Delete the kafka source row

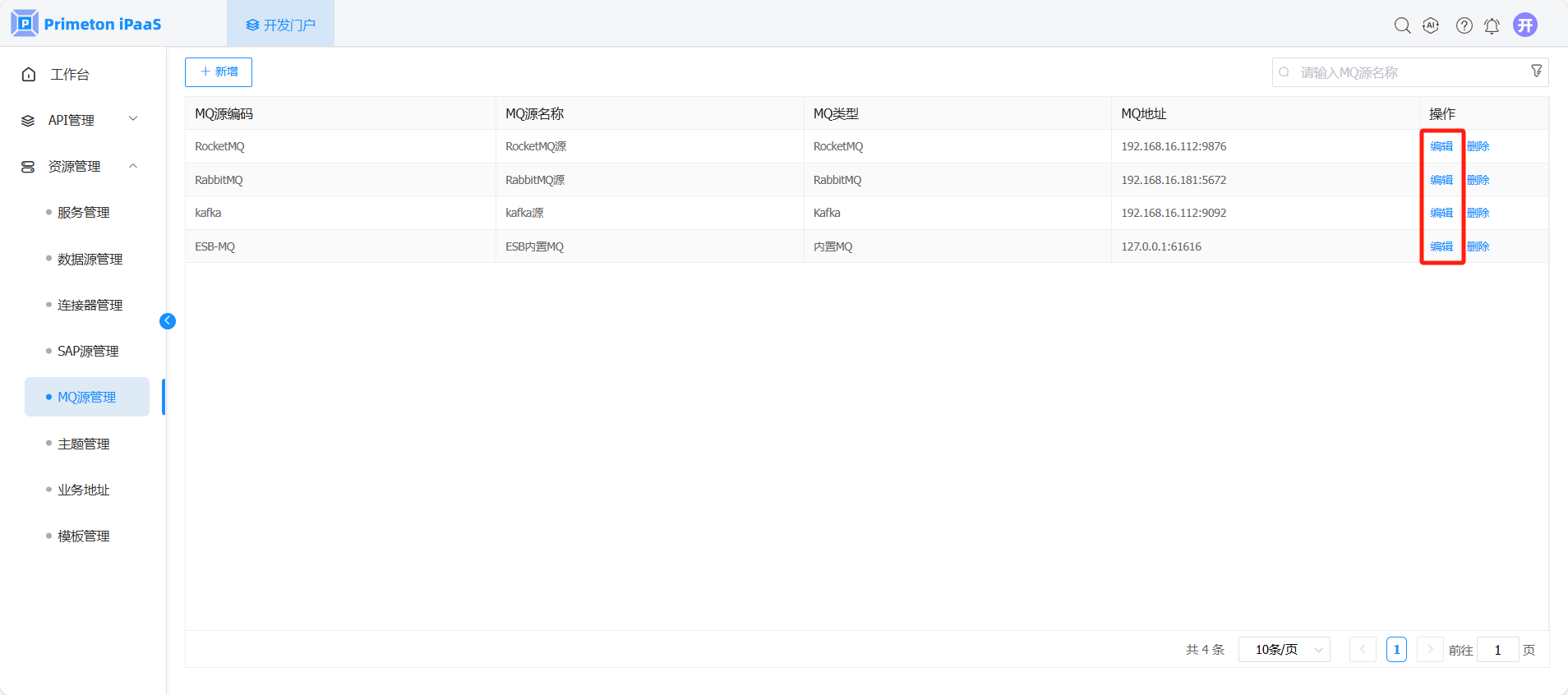pyautogui.click(x=1478, y=213)
